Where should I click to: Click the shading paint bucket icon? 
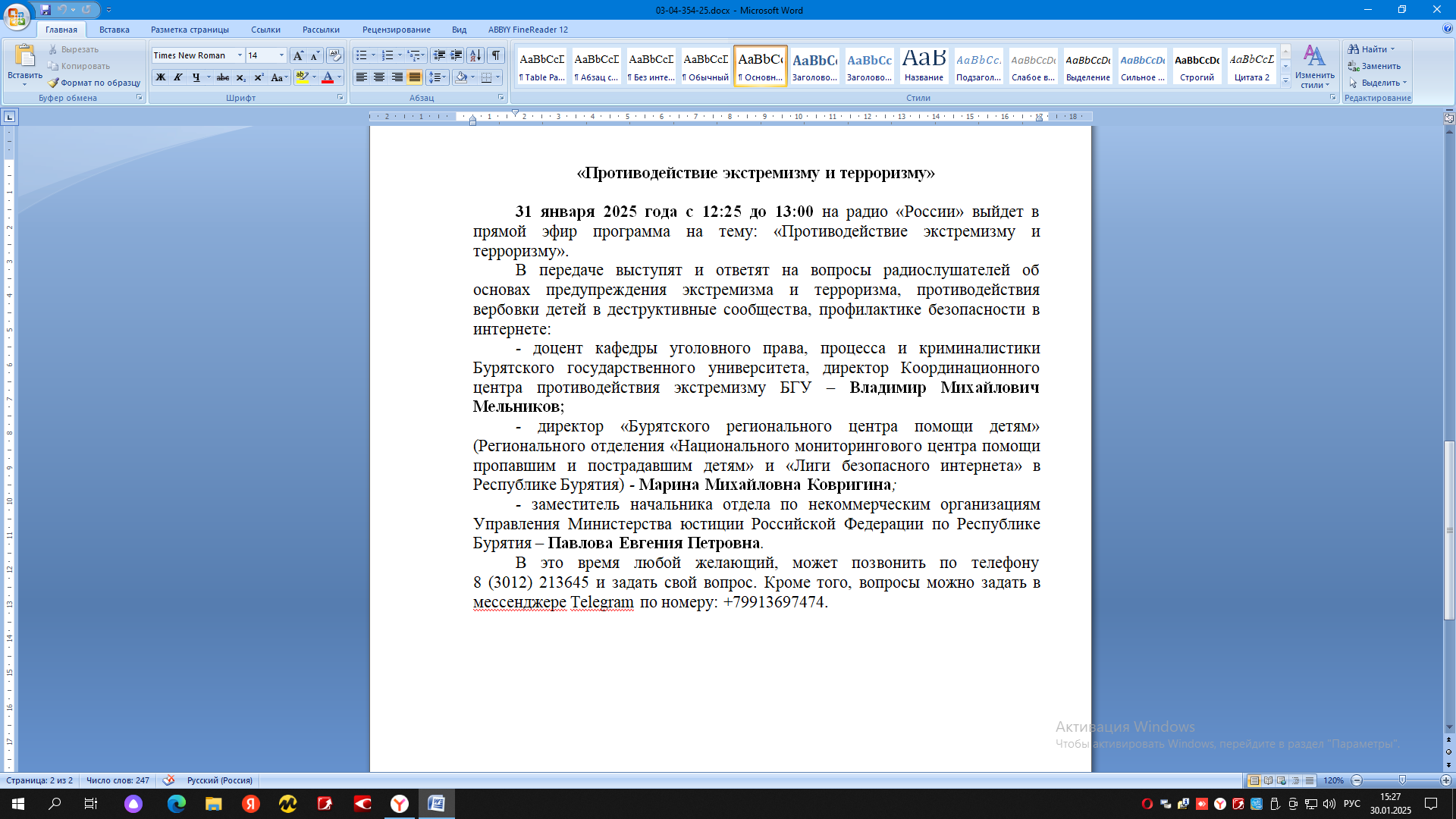[461, 77]
